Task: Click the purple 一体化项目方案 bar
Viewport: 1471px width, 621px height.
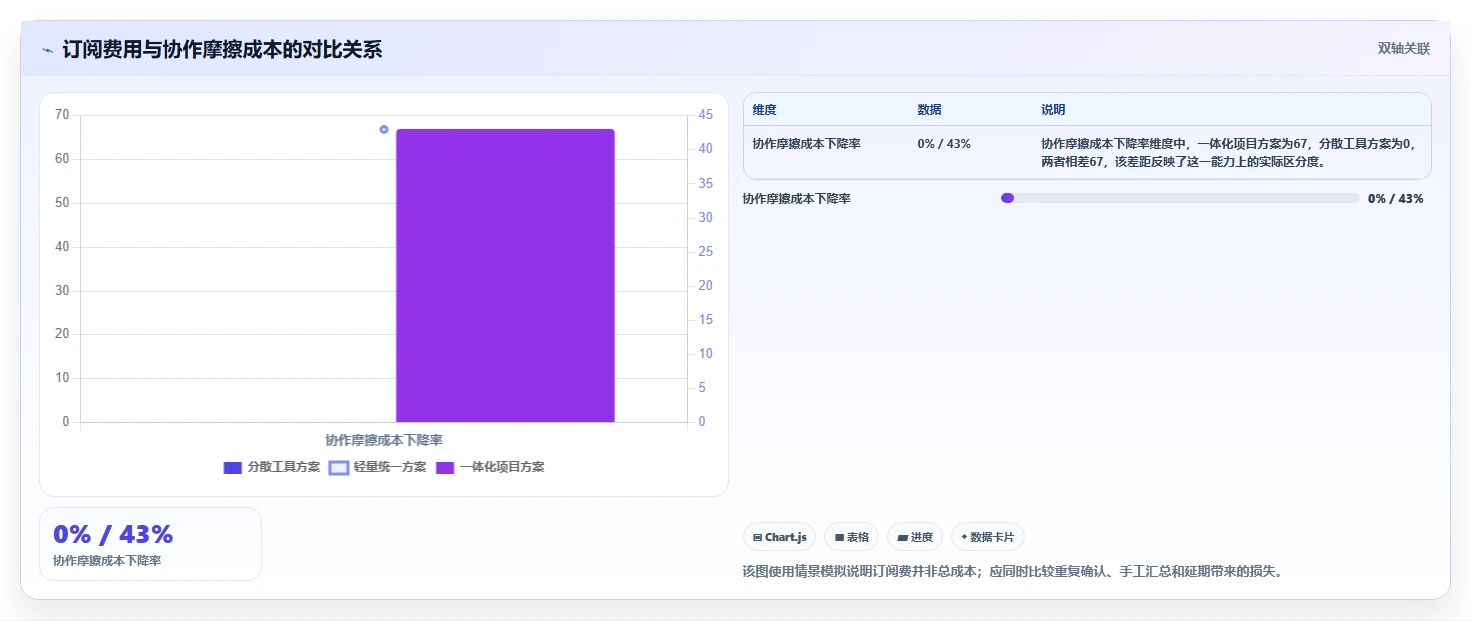Action: pyautogui.click(x=505, y=275)
